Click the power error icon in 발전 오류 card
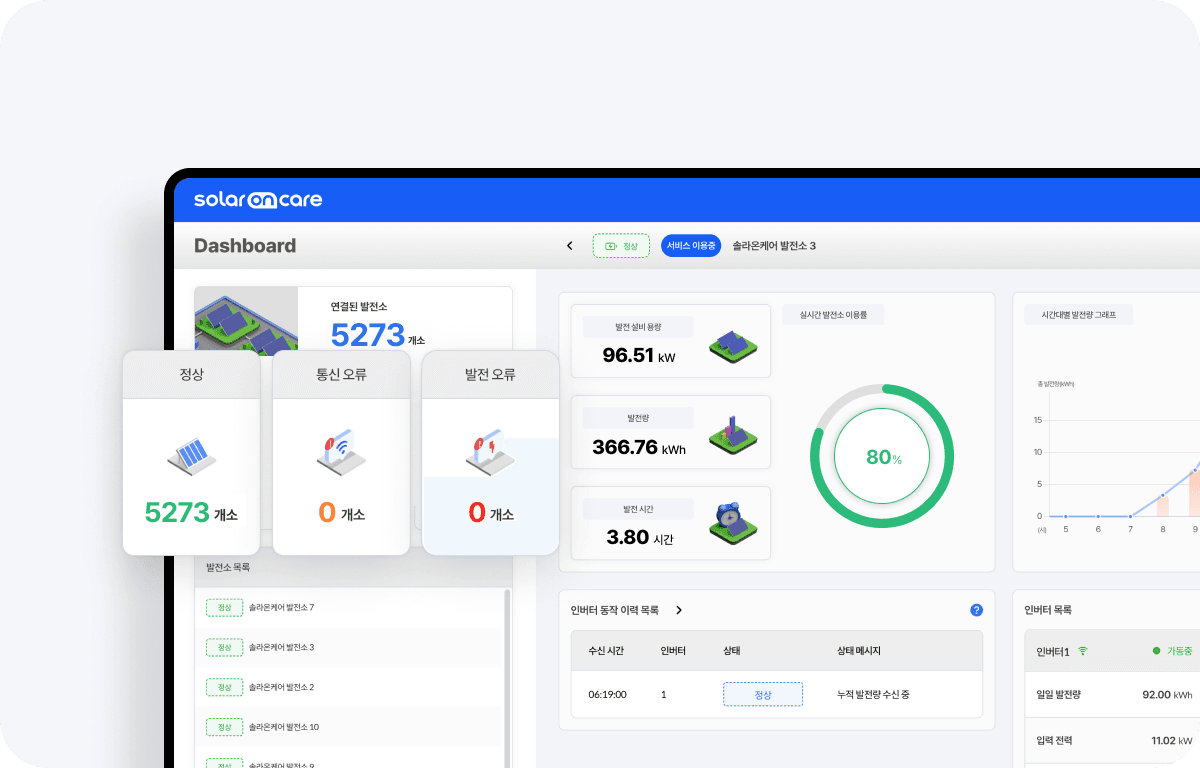This screenshot has height=768, width=1200. (490, 453)
